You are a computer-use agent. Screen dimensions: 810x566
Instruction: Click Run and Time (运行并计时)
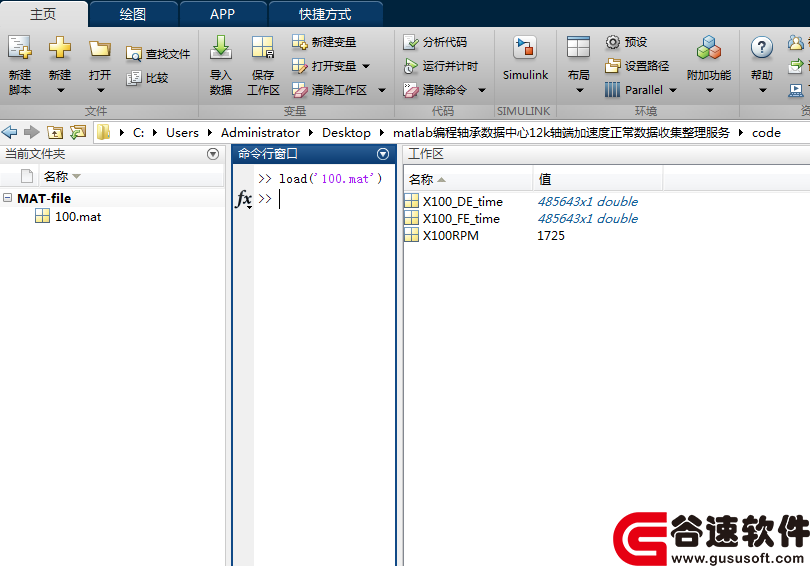pyautogui.click(x=441, y=66)
